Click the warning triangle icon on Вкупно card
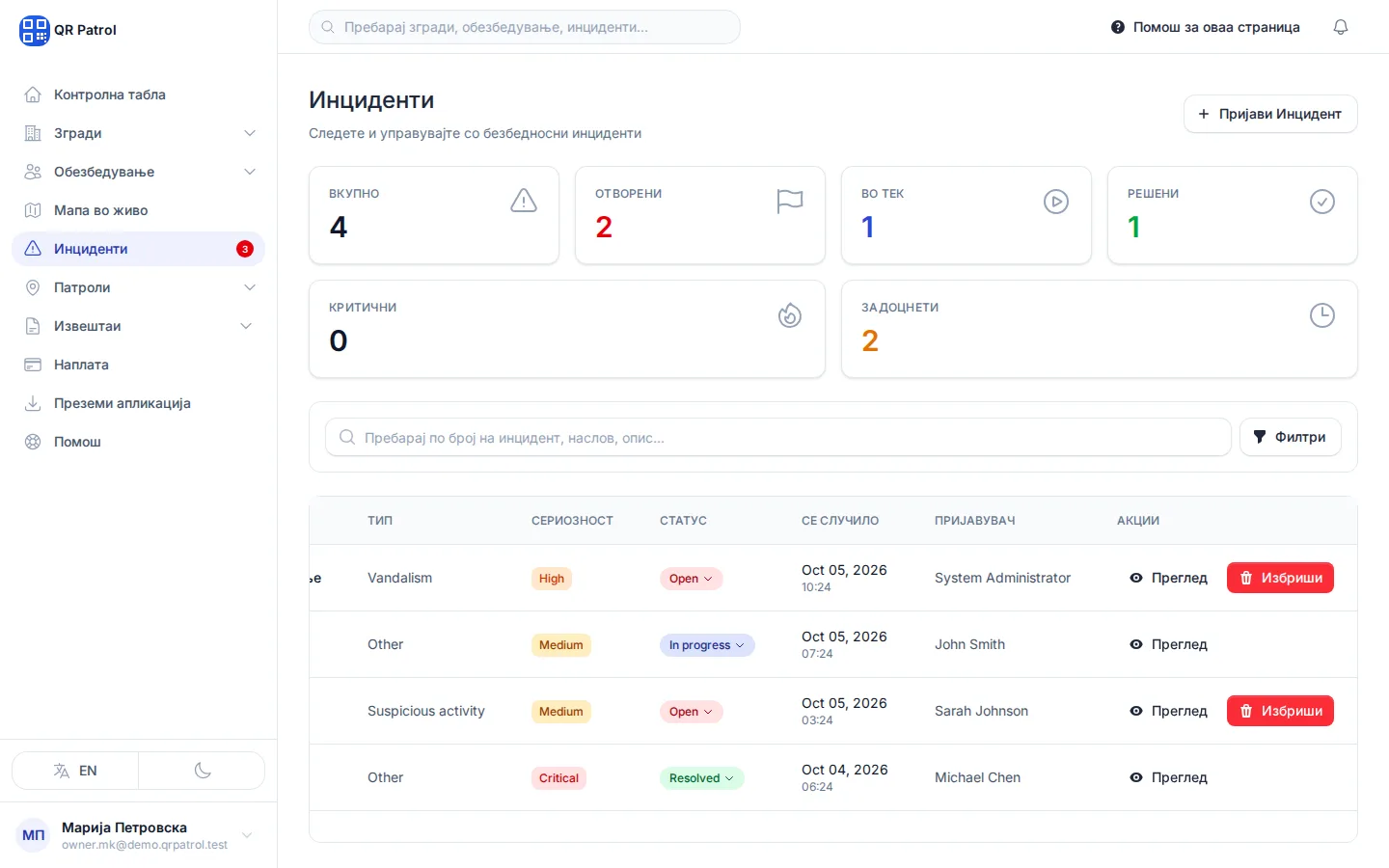1389x868 pixels. point(524,201)
